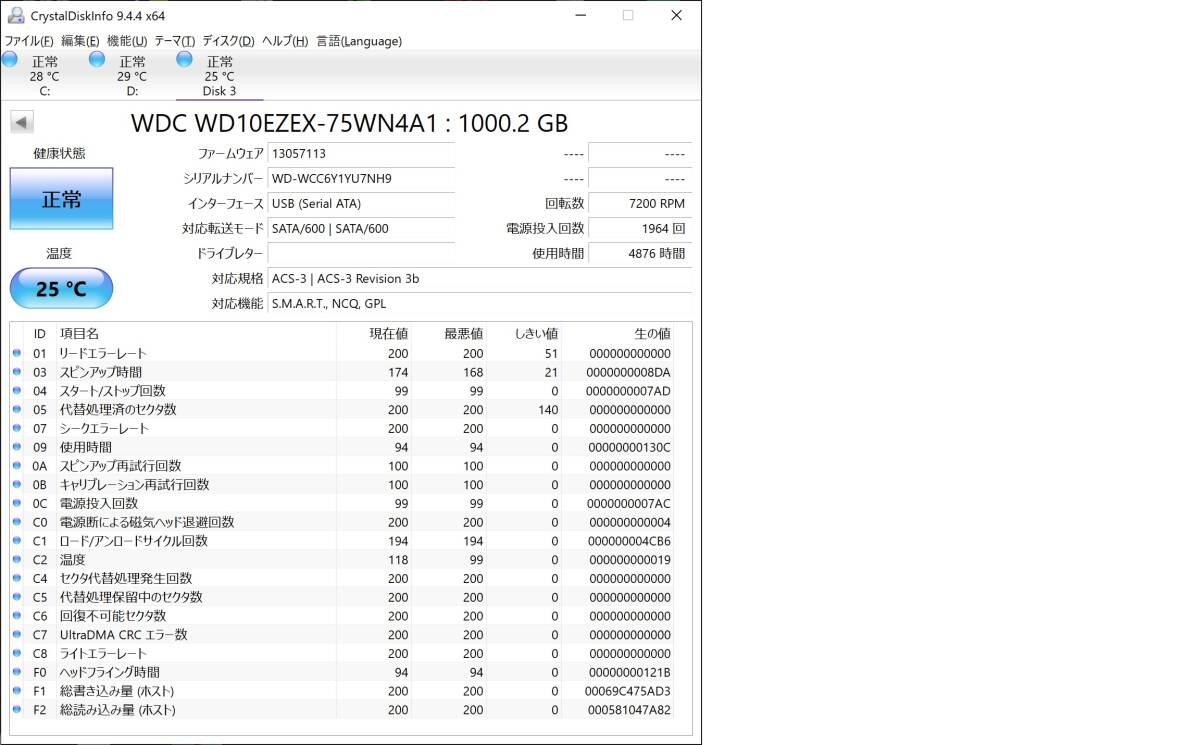1200x745 pixels.
Task: Click raw value 00000000130C
Action: [628, 447]
